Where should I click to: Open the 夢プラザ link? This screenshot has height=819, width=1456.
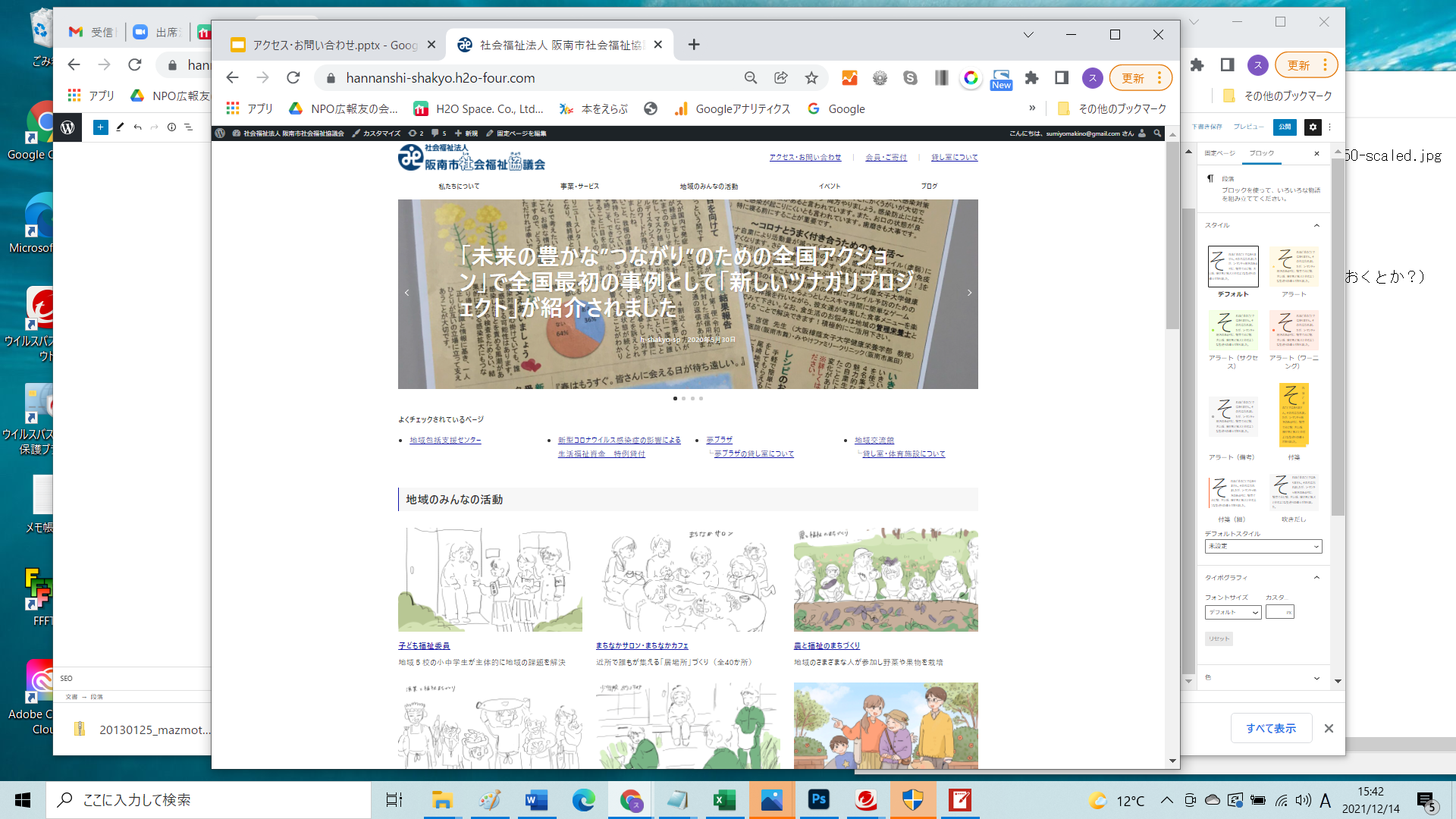point(720,440)
